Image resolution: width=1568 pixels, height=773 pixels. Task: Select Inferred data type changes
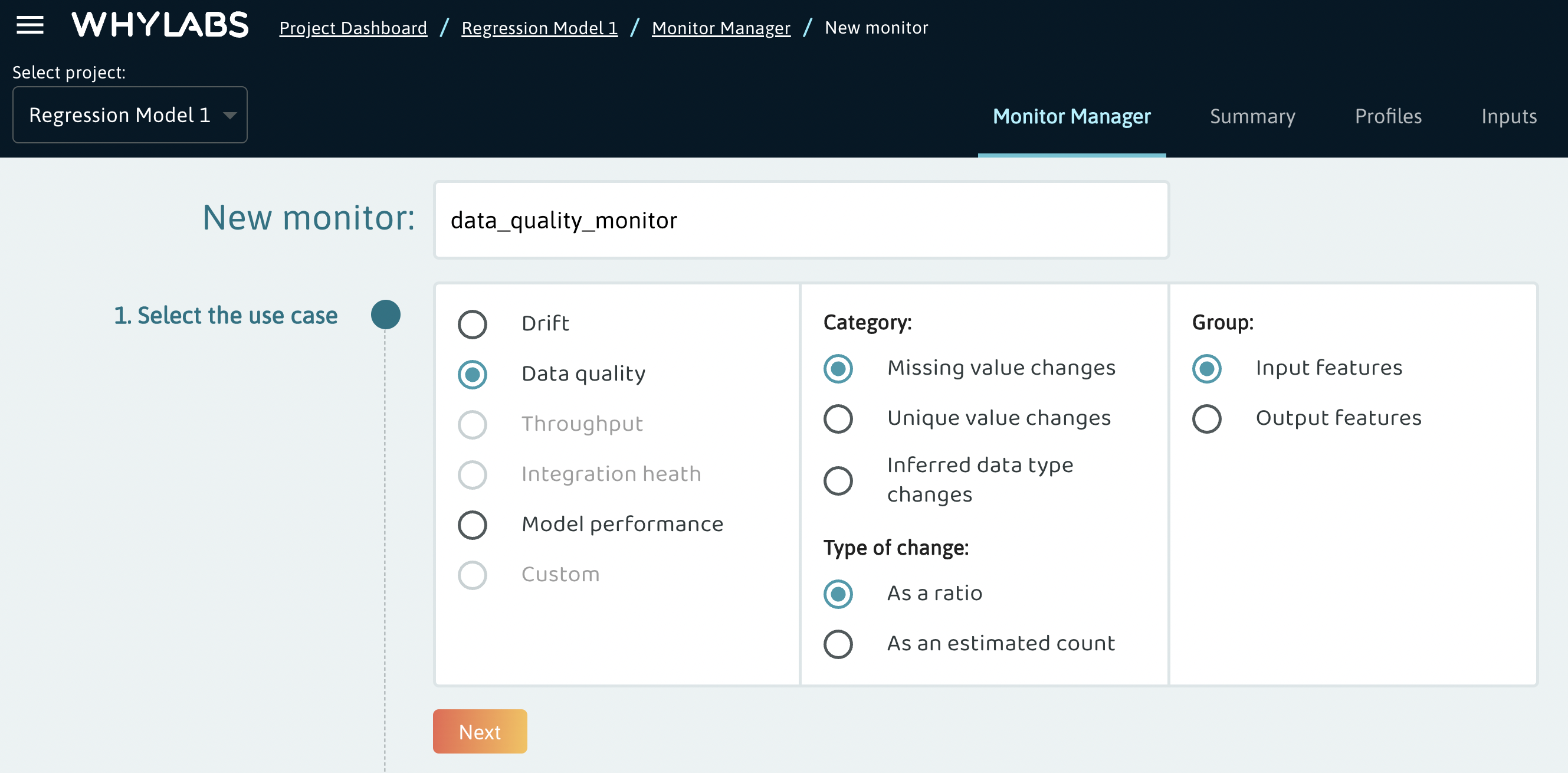point(838,480)
